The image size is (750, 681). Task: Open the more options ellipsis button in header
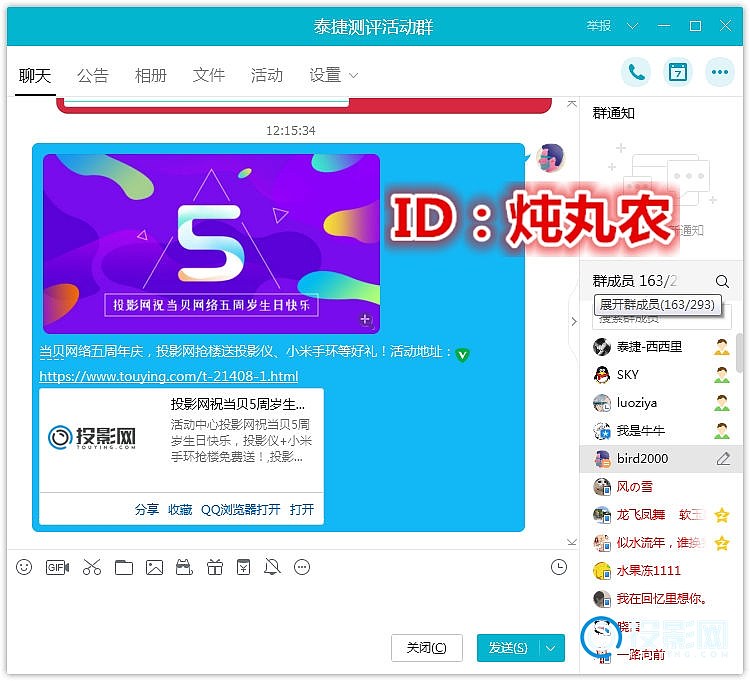(x=719, y=72)
